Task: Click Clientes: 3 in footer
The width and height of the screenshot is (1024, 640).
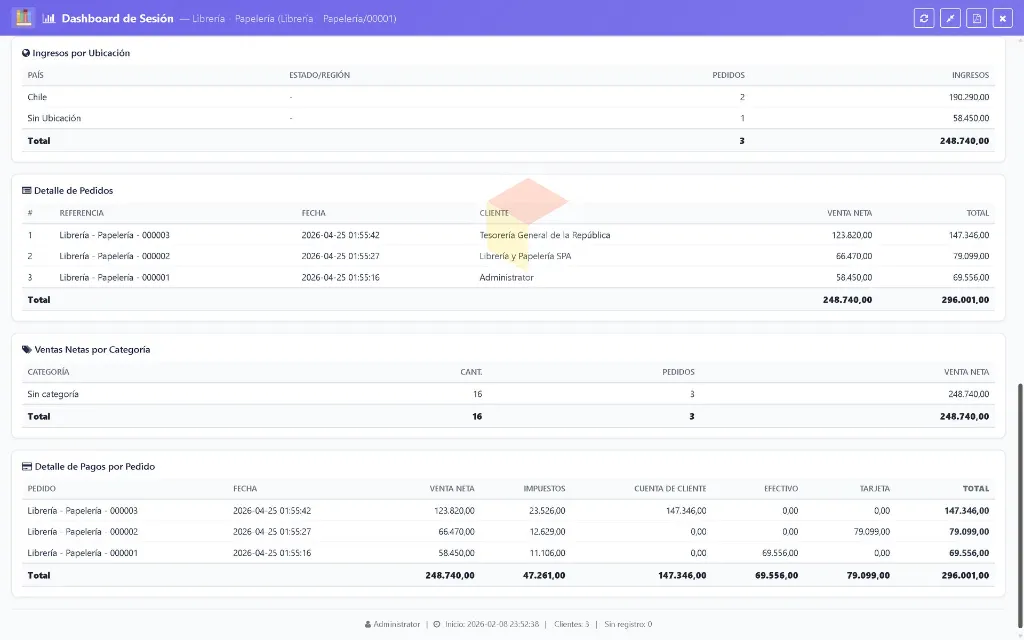Action: tap(571, 624)
